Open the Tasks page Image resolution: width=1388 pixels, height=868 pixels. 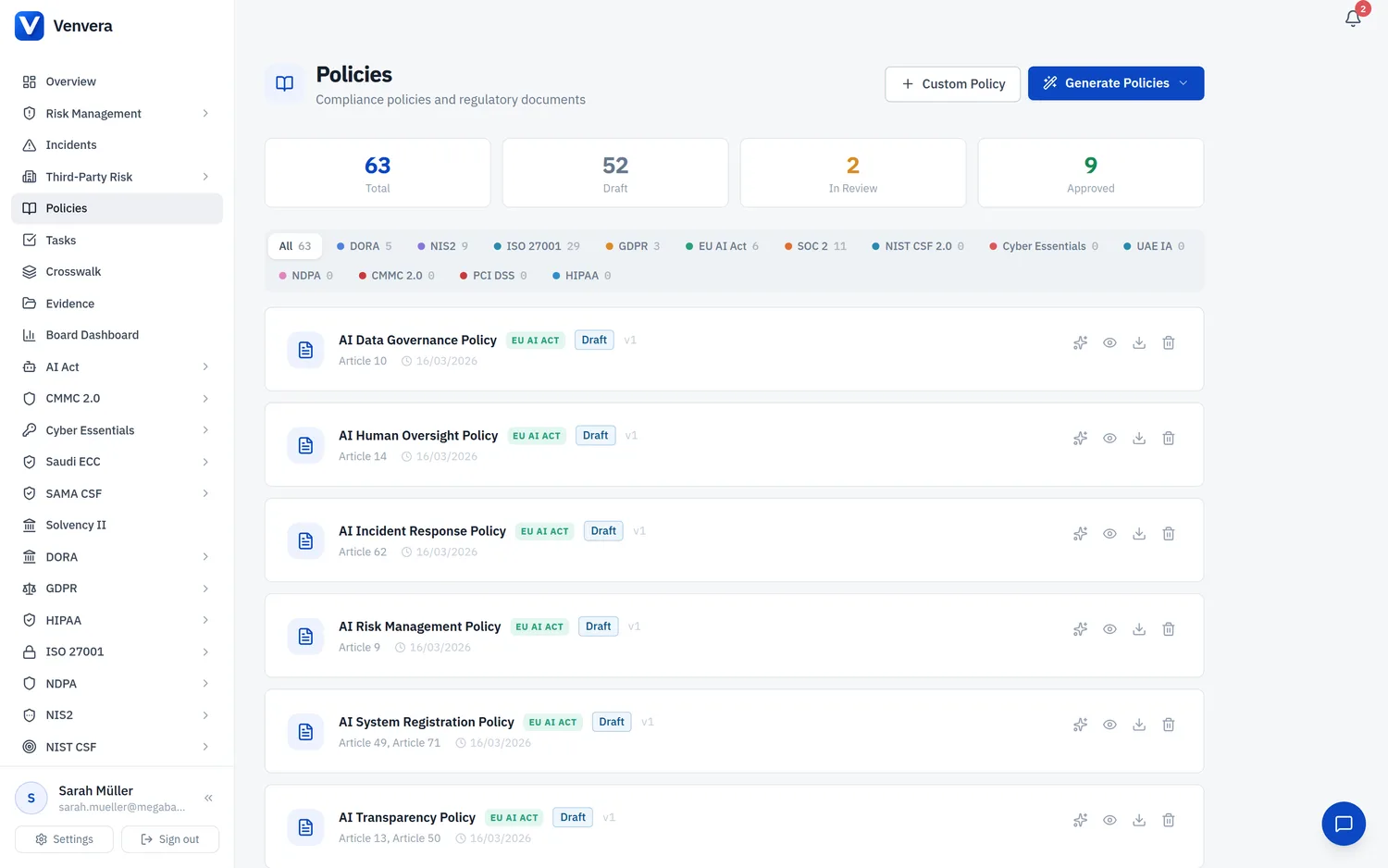click(x=117, y=240)
